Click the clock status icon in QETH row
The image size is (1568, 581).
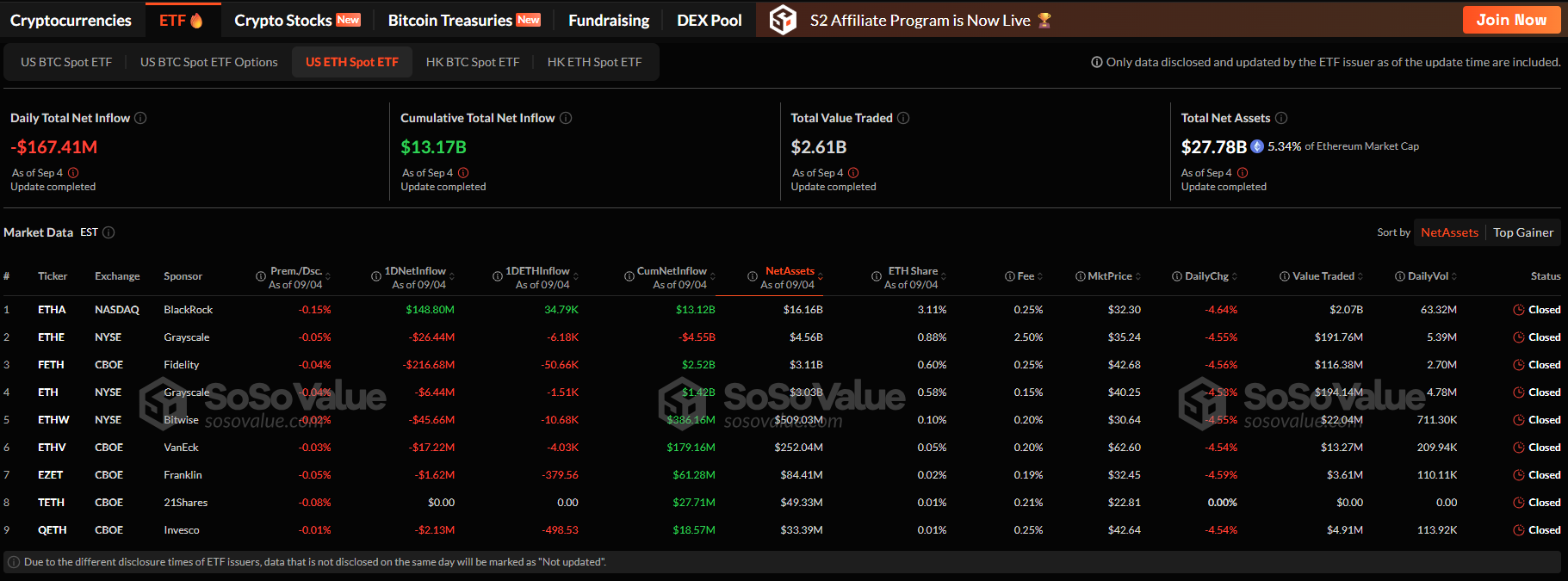[1519, 530]
